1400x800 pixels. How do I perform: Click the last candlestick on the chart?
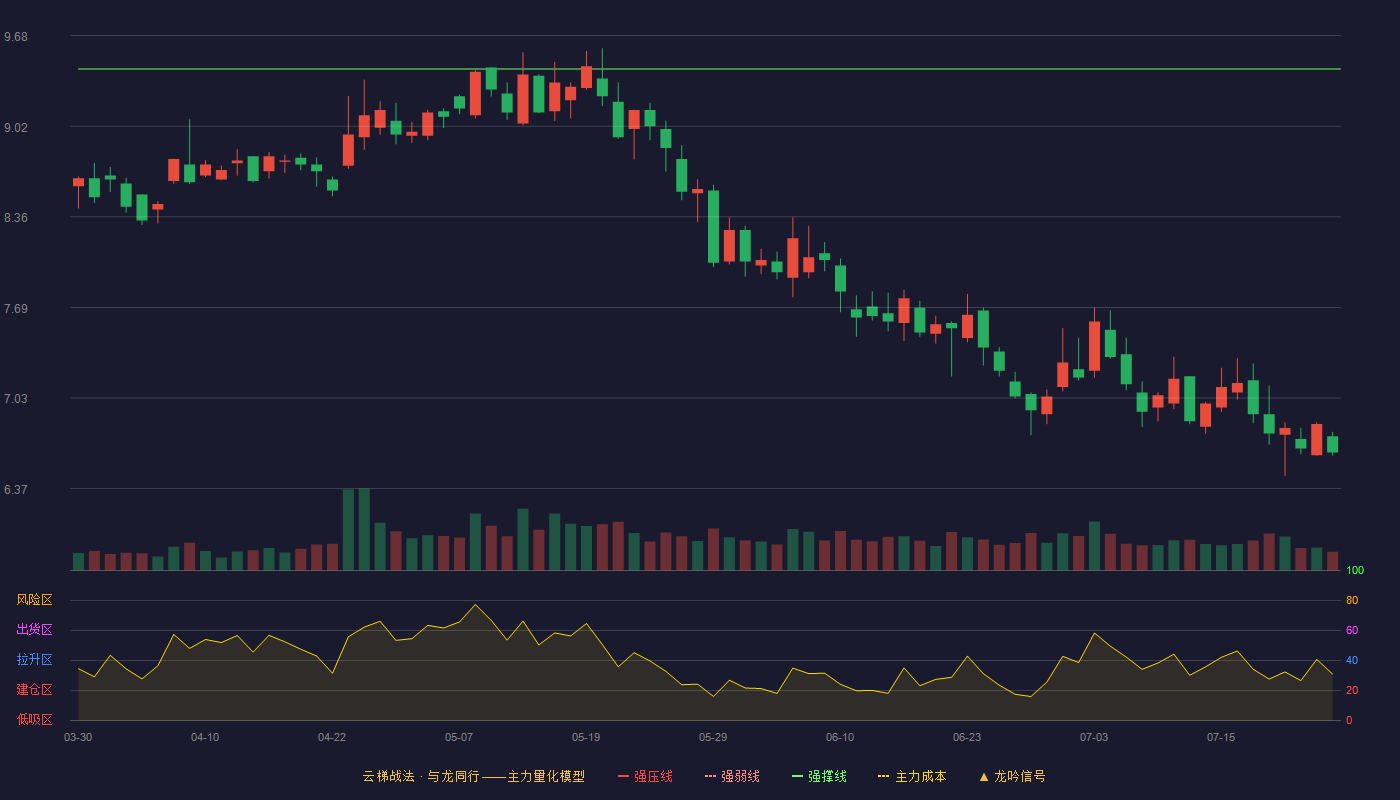1332,444
